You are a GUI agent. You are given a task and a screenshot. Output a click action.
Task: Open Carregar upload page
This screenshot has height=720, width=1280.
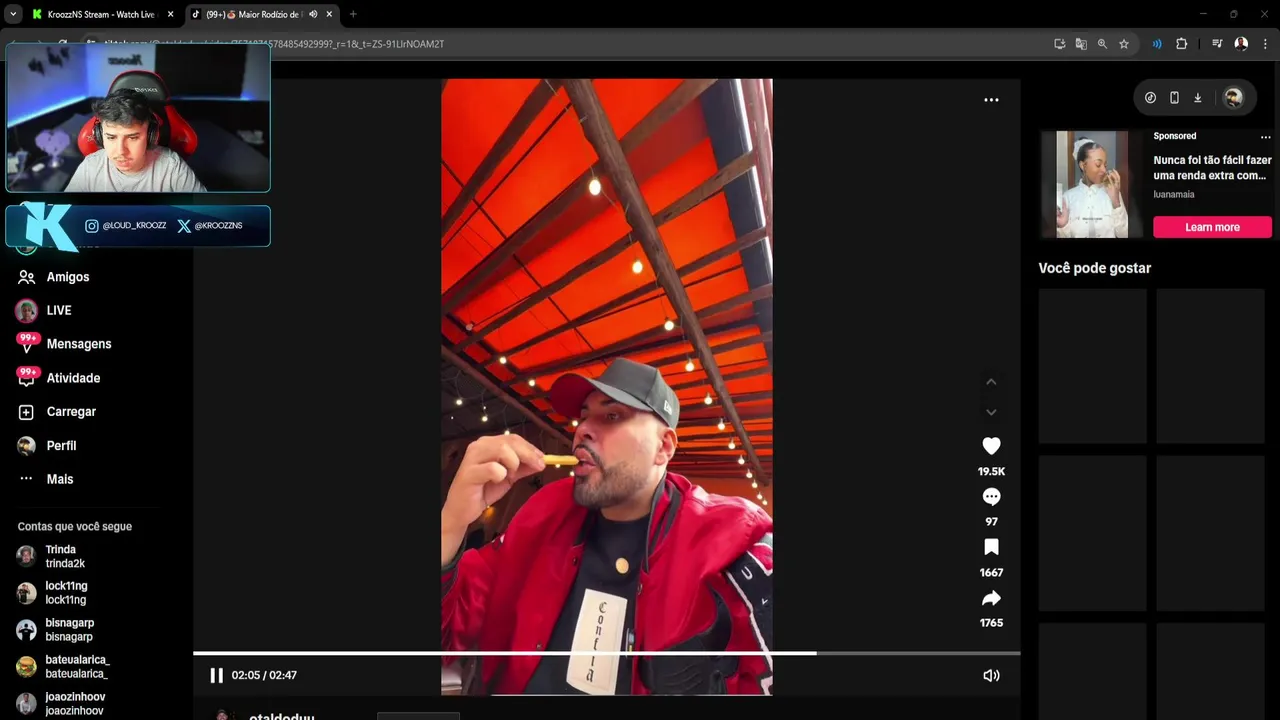click(71, 412)
